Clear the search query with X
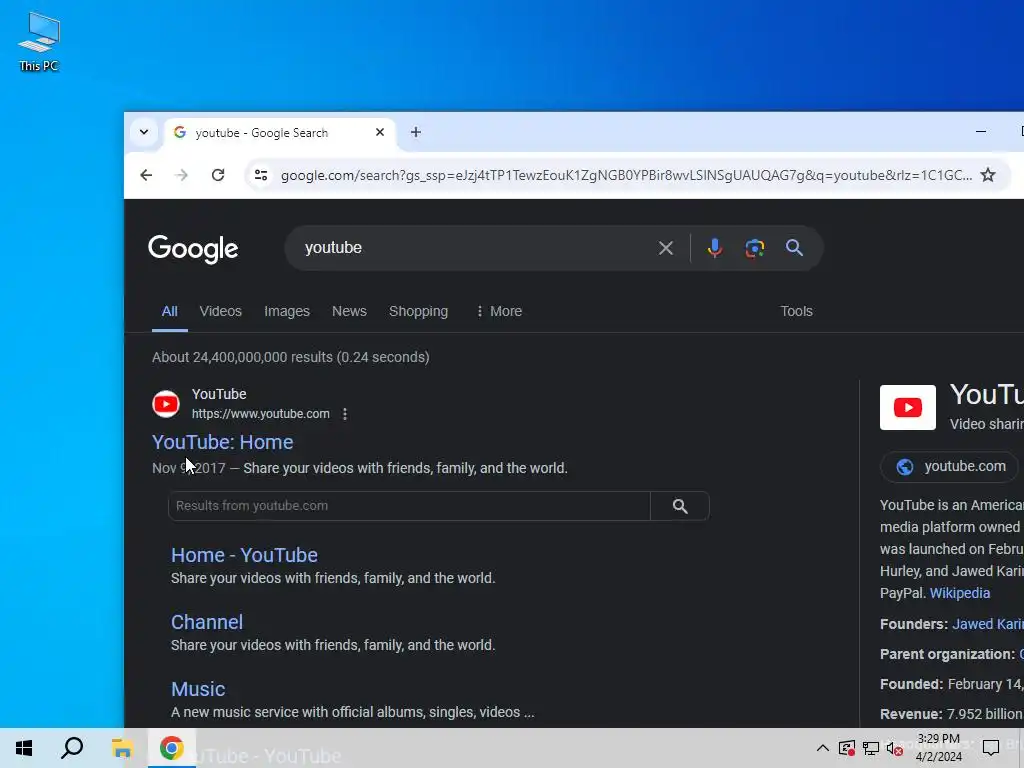This screenshot has width=1024, height=768. [x=665, y=248]
